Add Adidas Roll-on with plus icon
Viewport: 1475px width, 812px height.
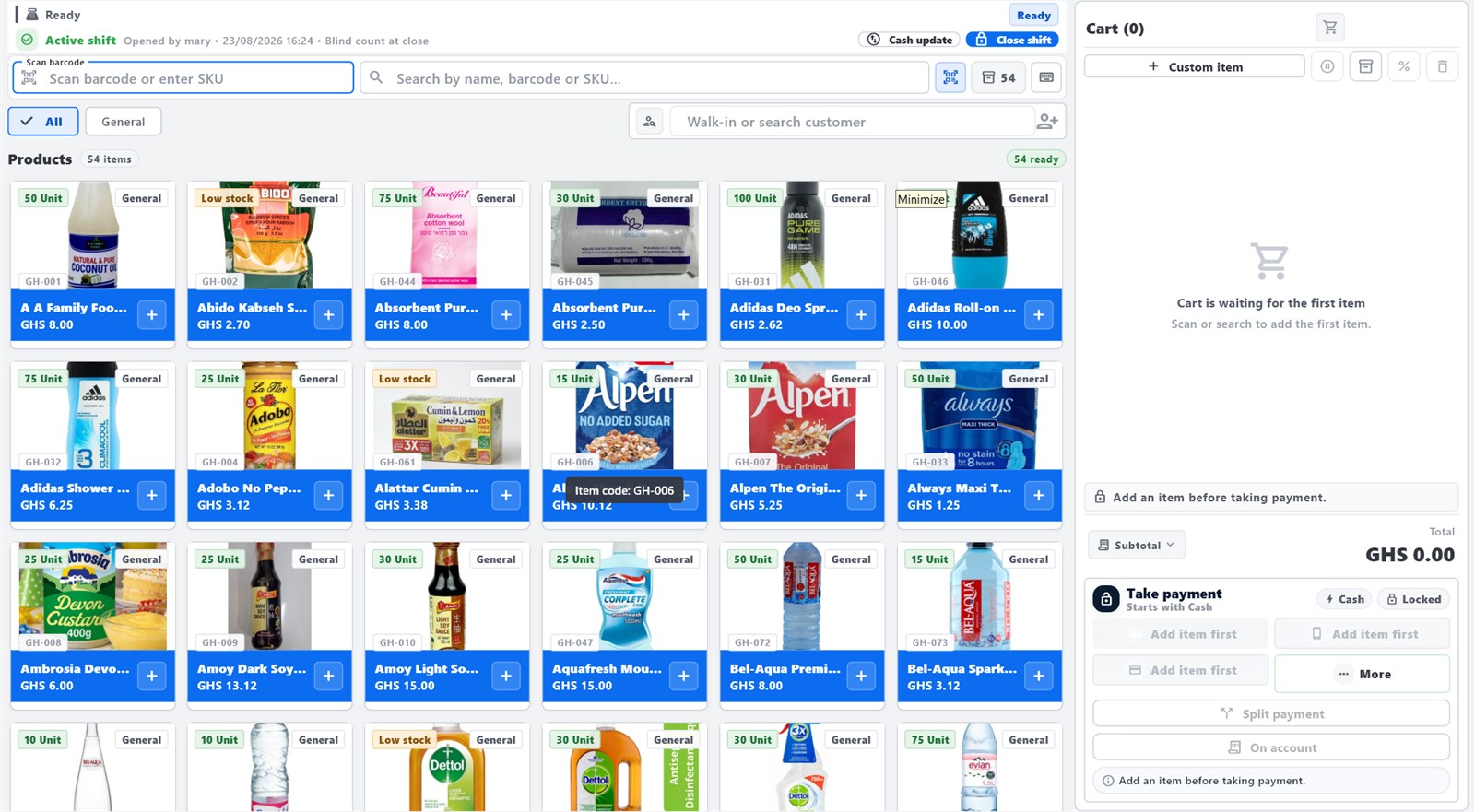(x=1039, y=315)
